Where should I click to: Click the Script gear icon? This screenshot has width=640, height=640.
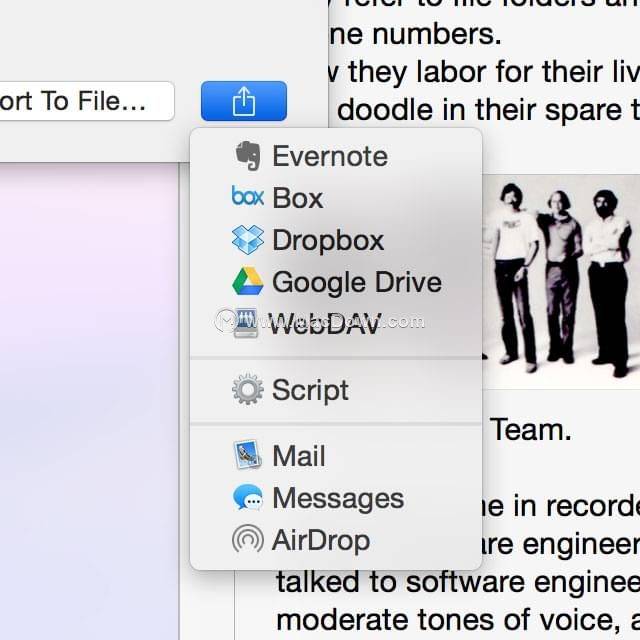(247, 390)
